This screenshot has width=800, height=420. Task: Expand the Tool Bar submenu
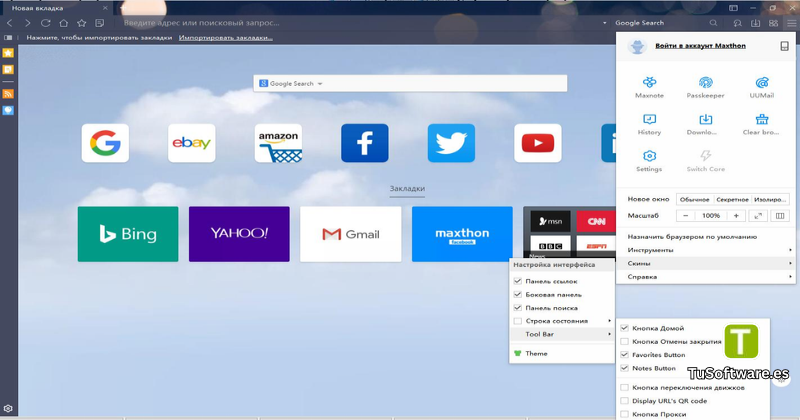(562, 334)
